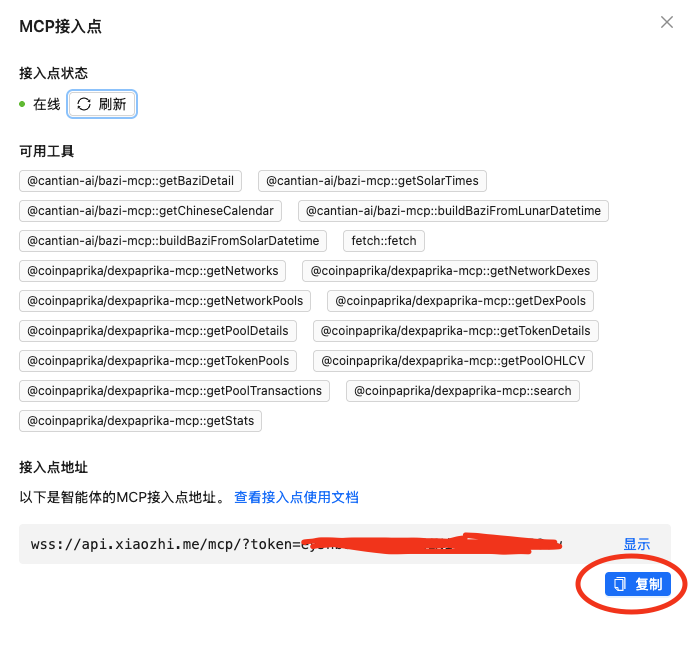Click the 在线 online status label

[46, 104]
